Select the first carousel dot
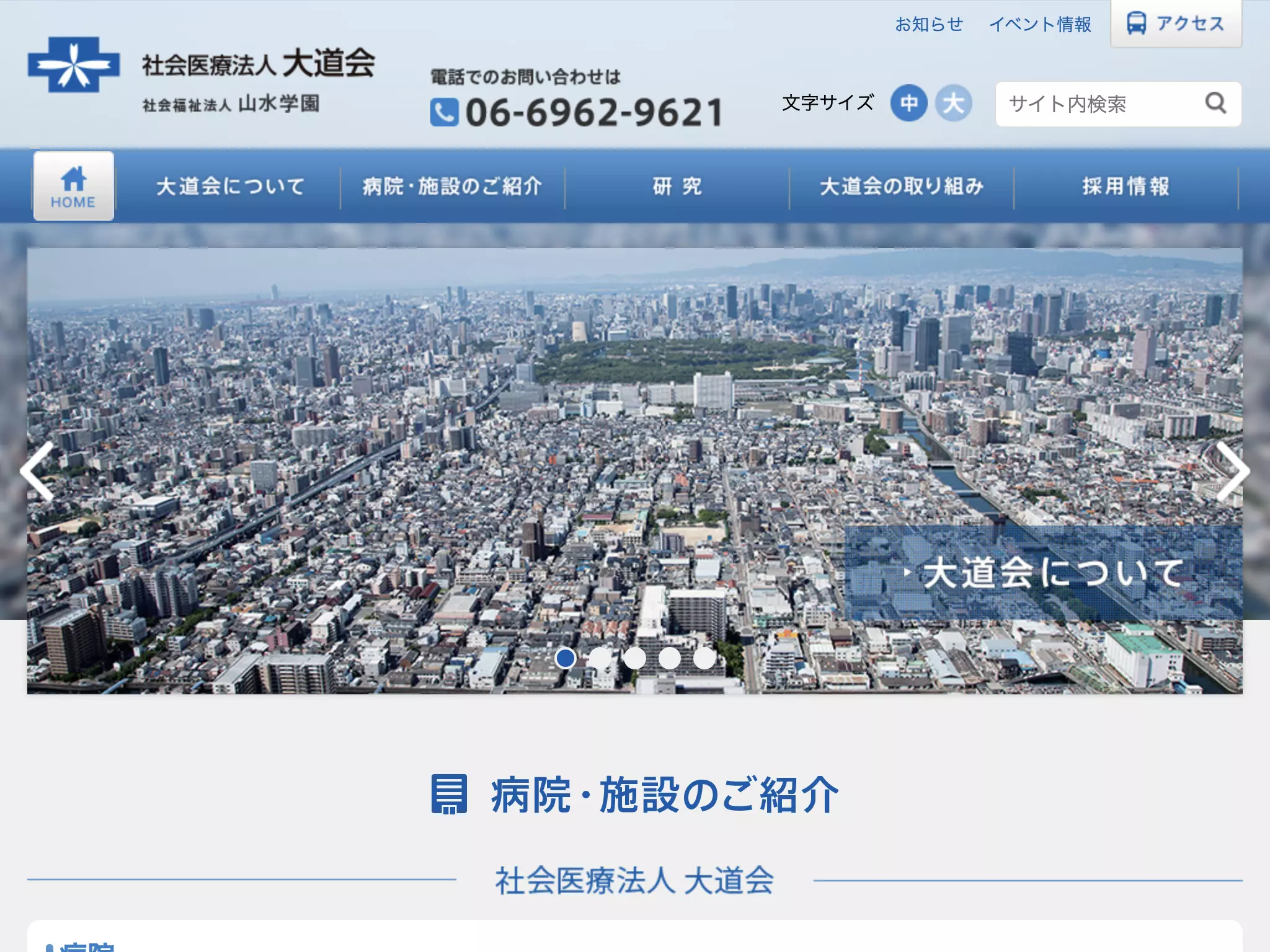Viewport: 1270px width, 952px height. [x=565, y=658]
